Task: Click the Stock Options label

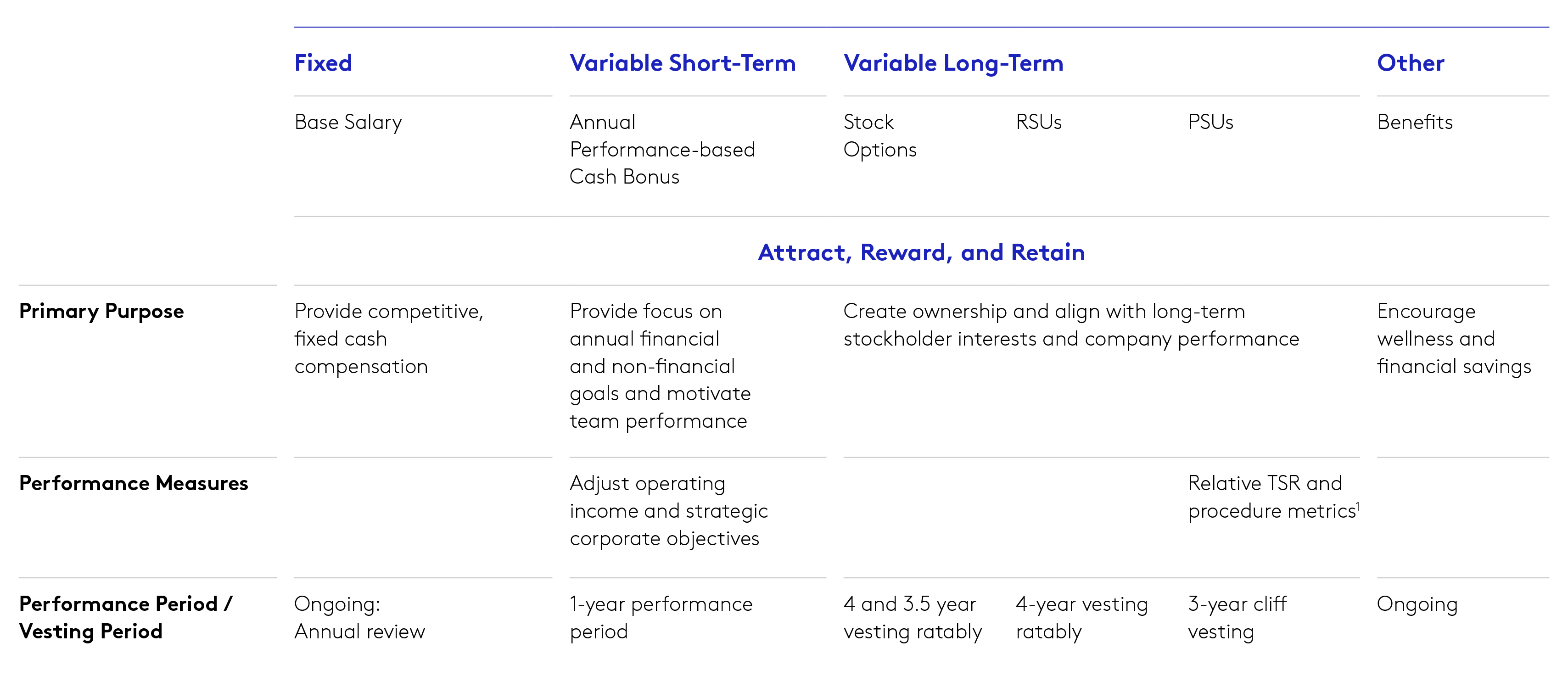Action: 879,136
